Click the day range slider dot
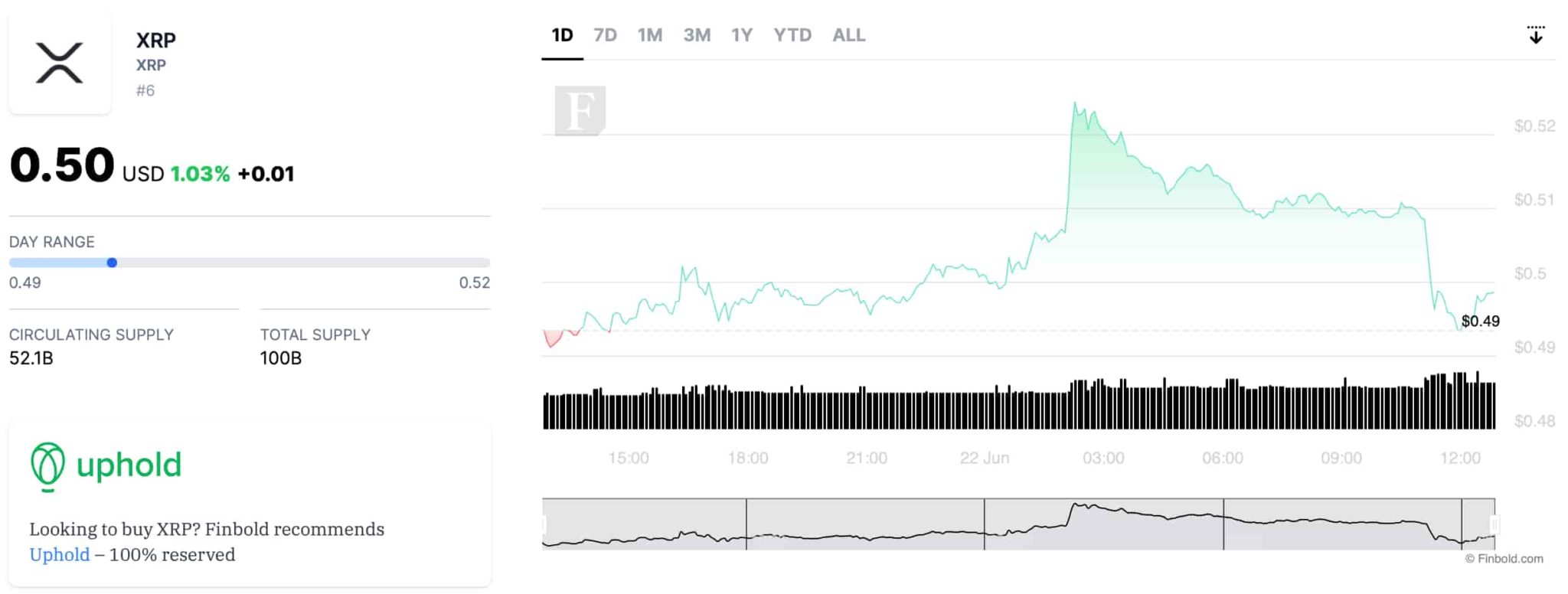Image resolution: width=1568 pixels, height=594 pixels. pyautogui.click(x=112, y=263)
